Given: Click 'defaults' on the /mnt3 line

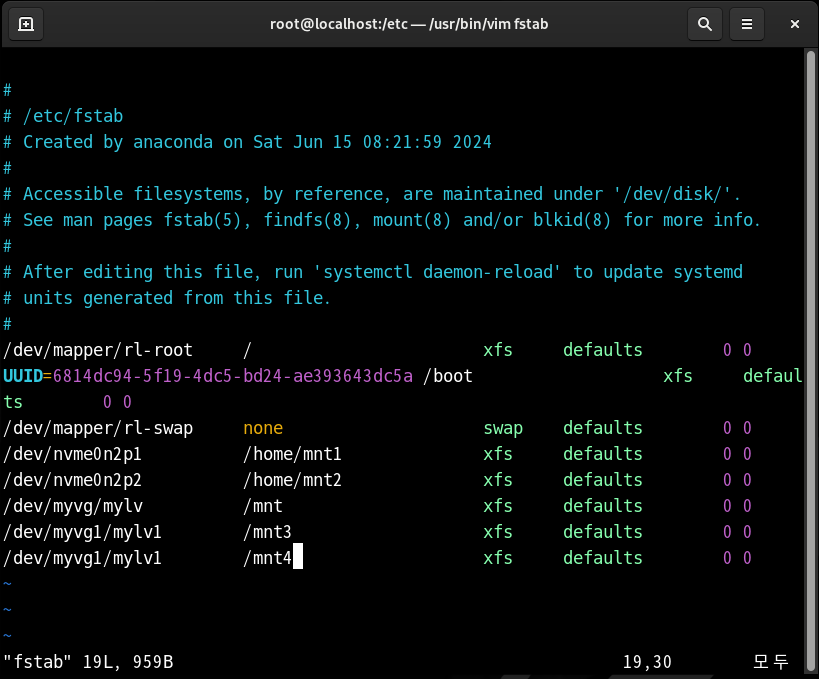Looking at the screenshot, I should [x=603, y=532].
